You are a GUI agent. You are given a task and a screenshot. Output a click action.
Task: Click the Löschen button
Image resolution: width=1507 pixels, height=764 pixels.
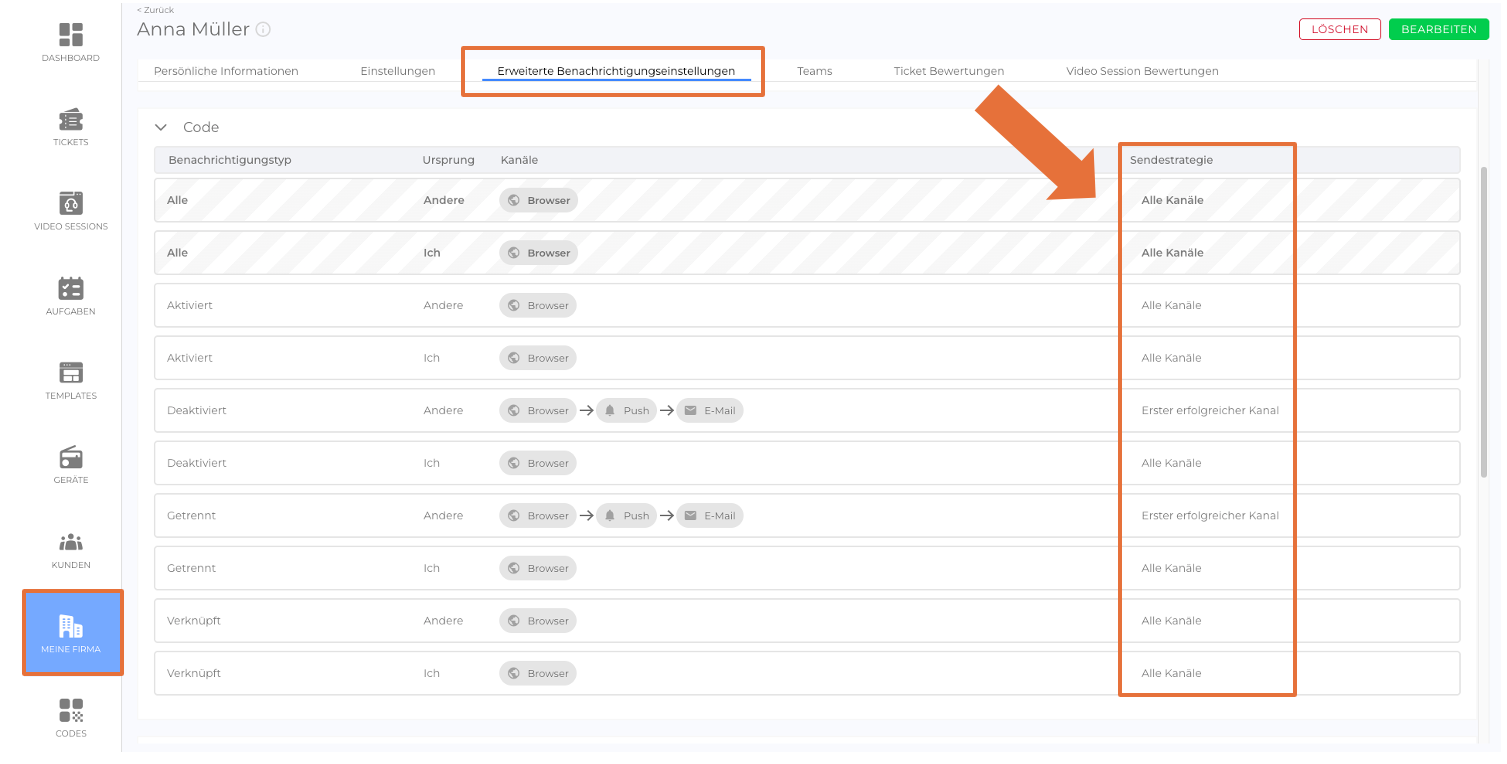point(1339,29)
